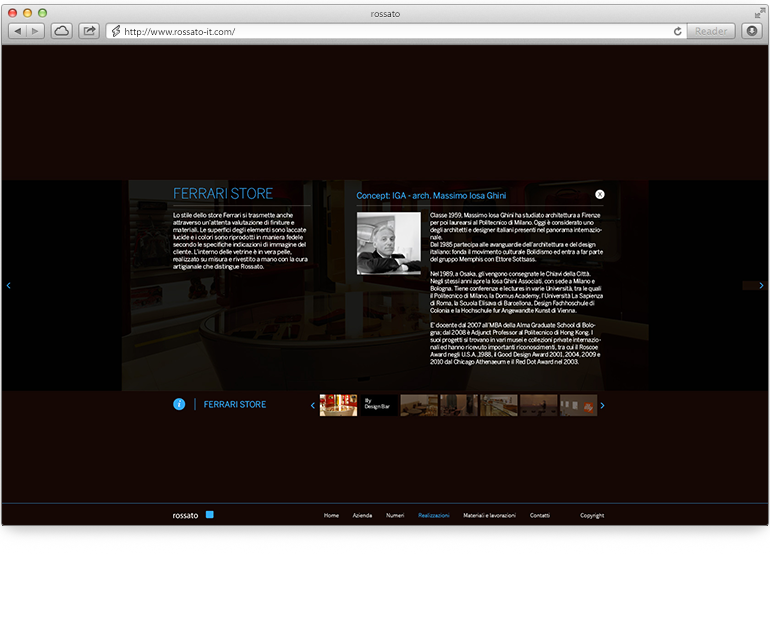Open Azienda in footer menu

click(362, 515)
